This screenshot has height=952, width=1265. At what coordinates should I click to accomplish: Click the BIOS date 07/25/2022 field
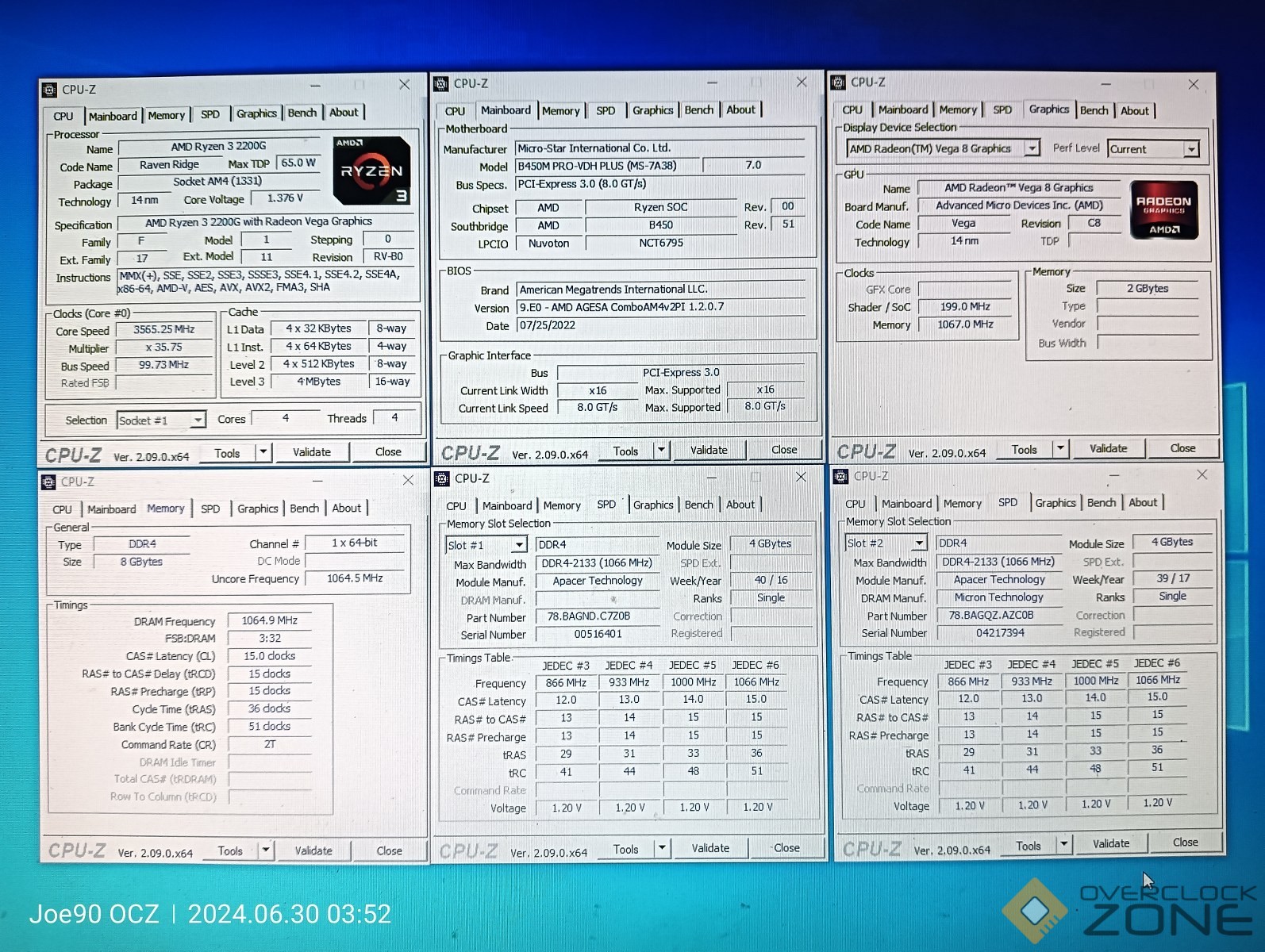(660, 325)
